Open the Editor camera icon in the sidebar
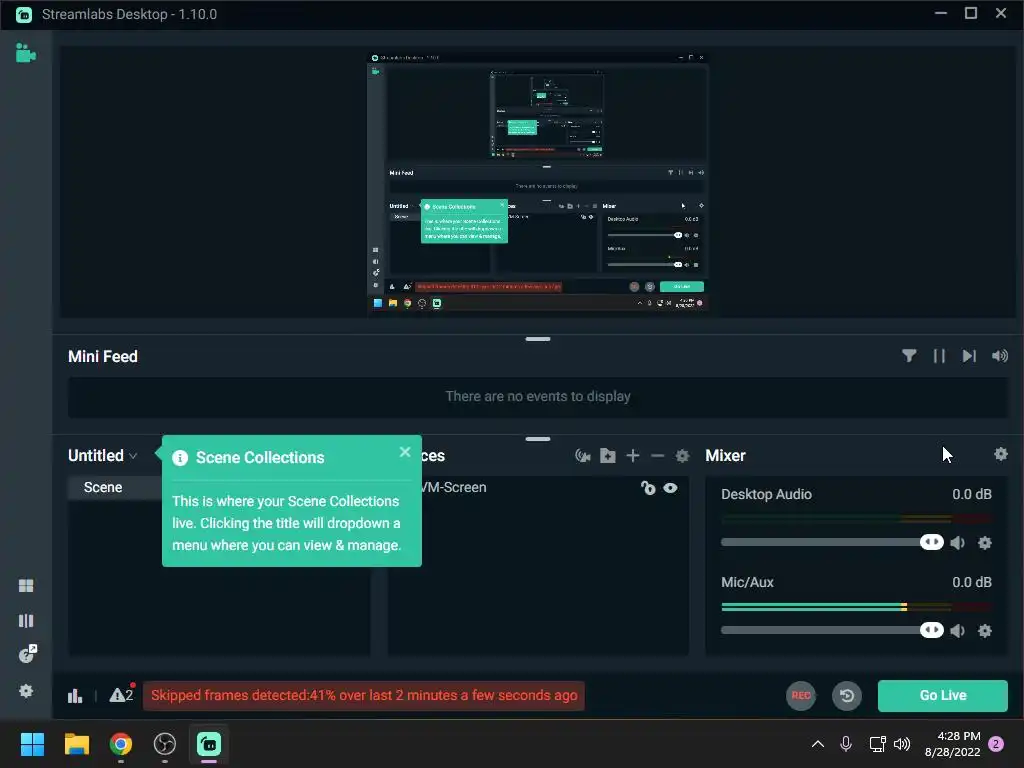Image resolution: width=1024 pixels, height=768 pixels. (25, 53)
